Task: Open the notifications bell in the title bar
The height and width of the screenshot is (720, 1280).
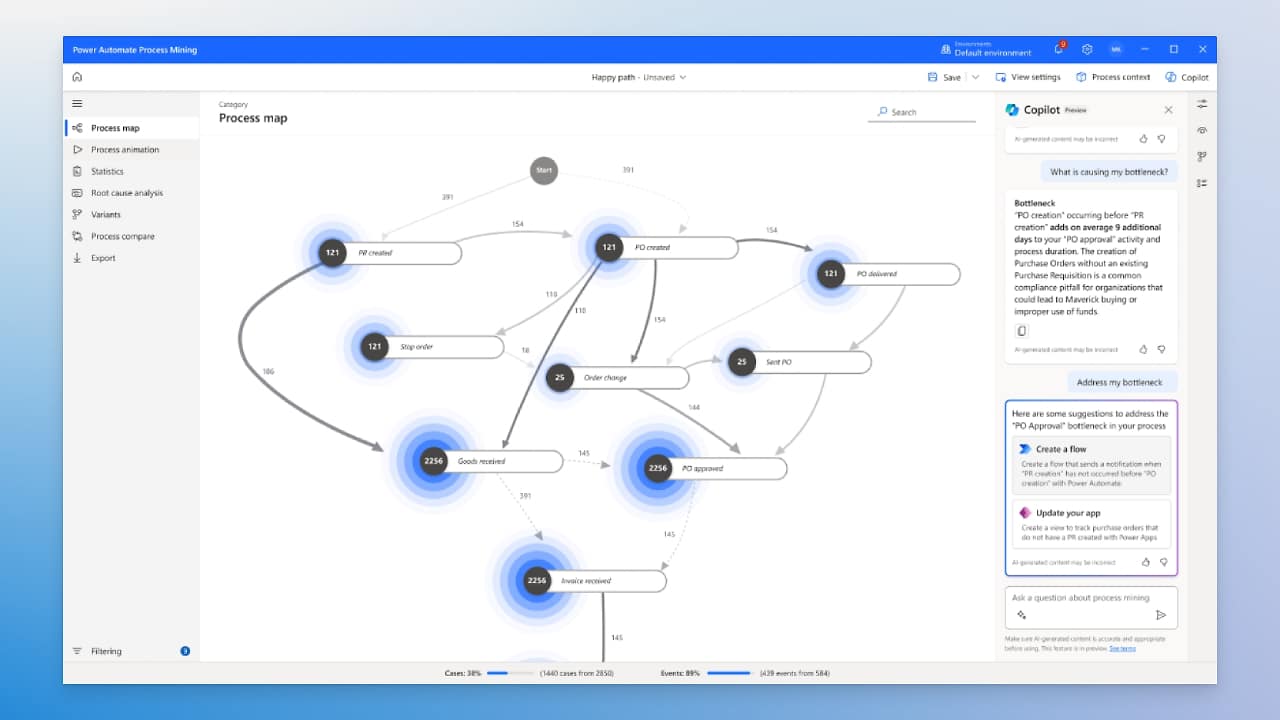Action: (1059, 49)
